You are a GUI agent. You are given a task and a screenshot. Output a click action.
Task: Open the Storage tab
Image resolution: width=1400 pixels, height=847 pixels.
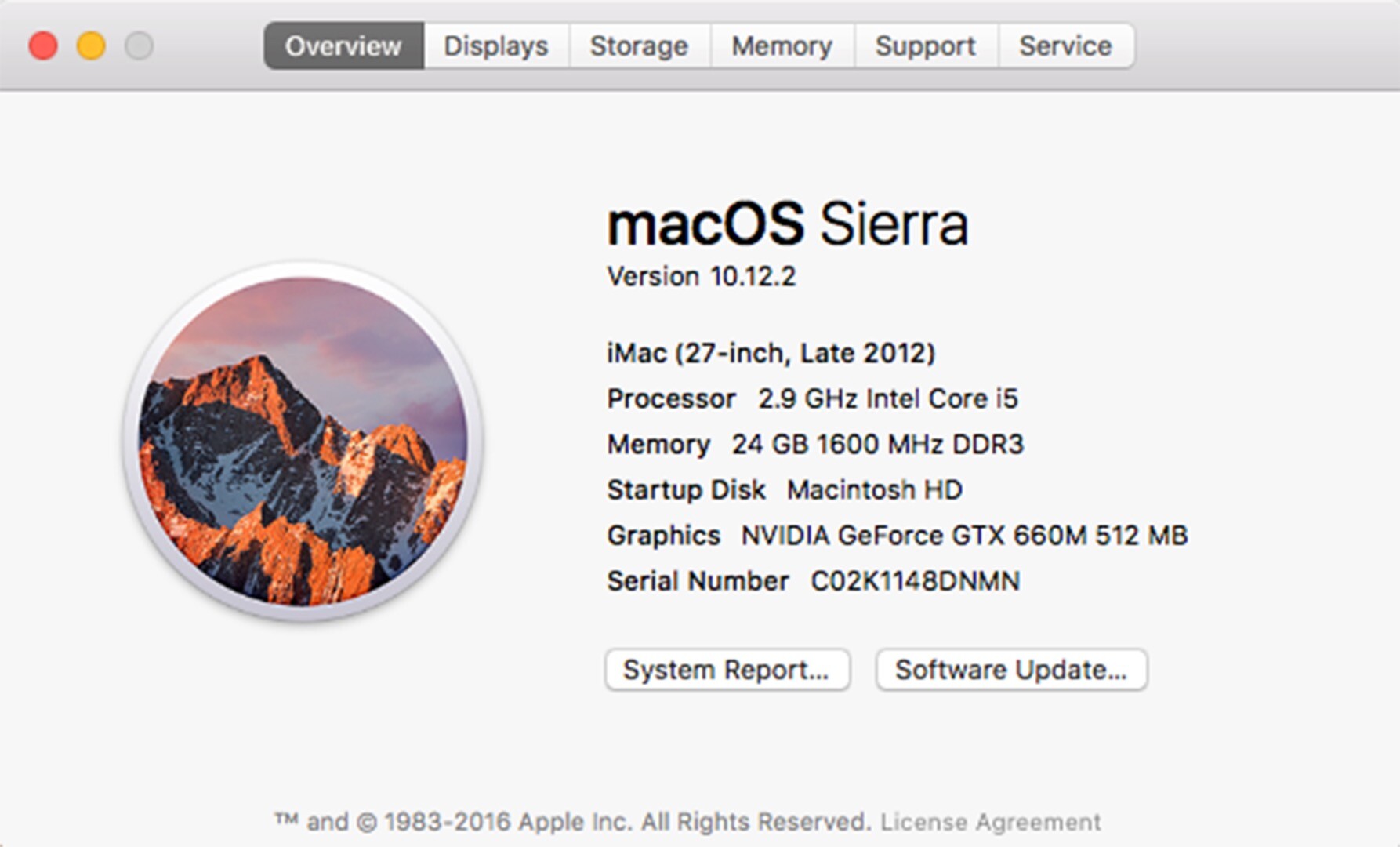click(639, 45)
